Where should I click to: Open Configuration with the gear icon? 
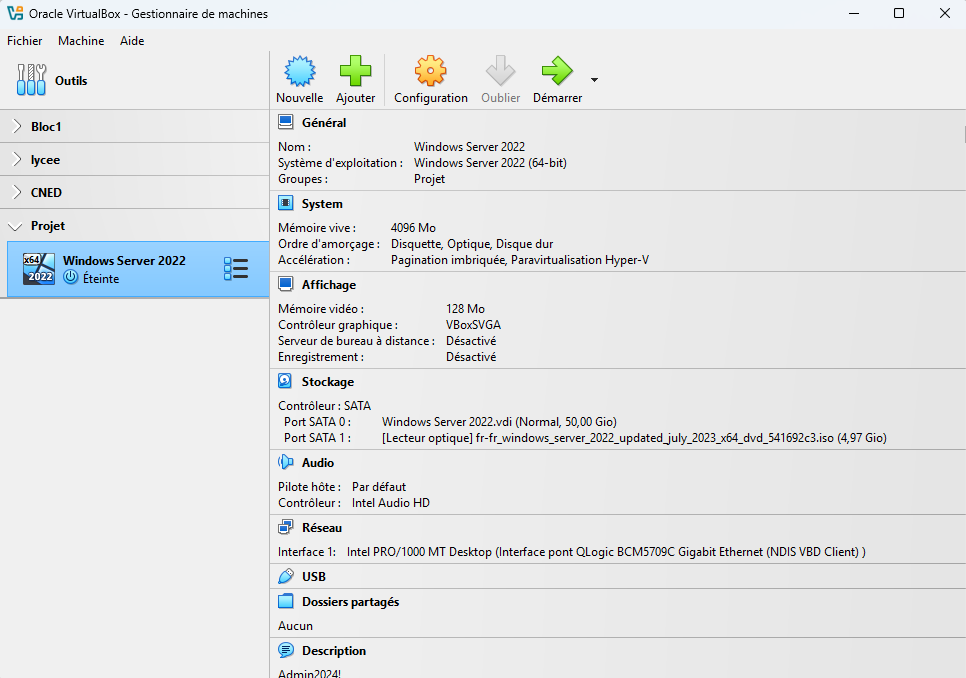click(x=430, y=72)
